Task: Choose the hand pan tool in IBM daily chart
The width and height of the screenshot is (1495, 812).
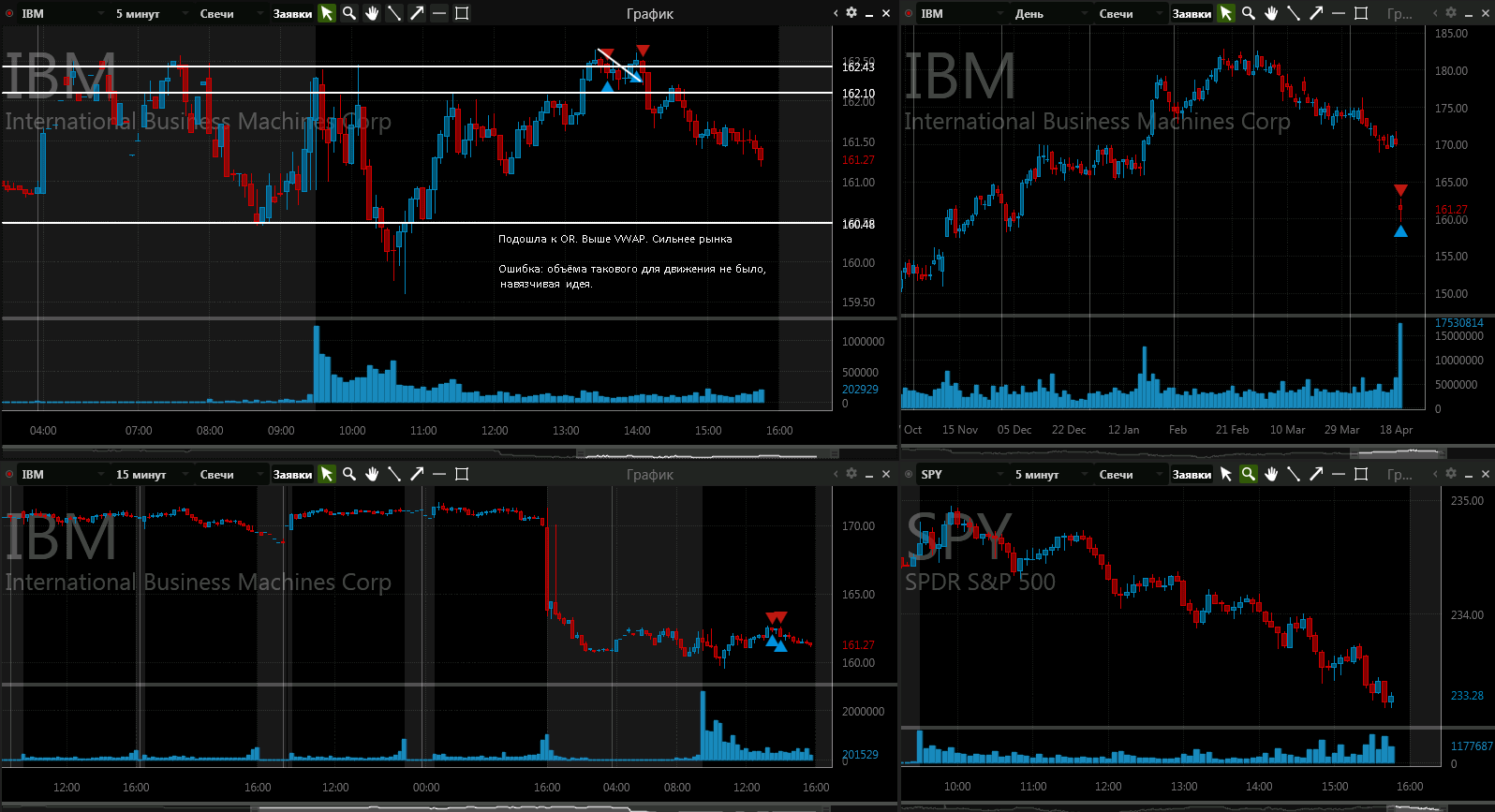Action: (x=1271, y=13)
